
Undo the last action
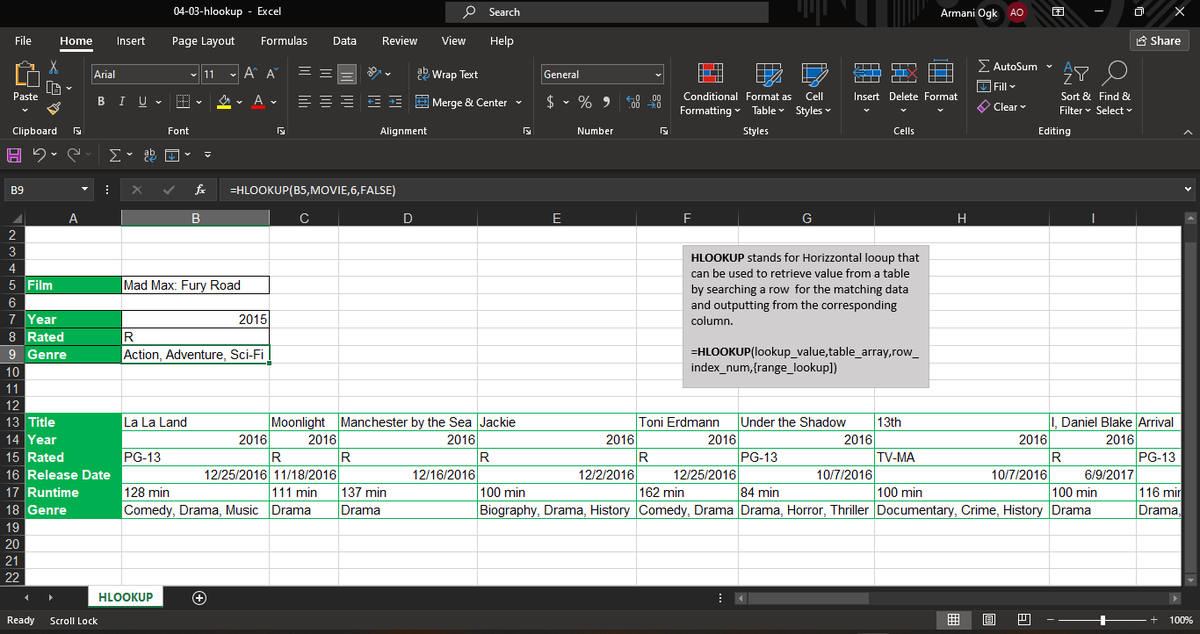(39, 154)
